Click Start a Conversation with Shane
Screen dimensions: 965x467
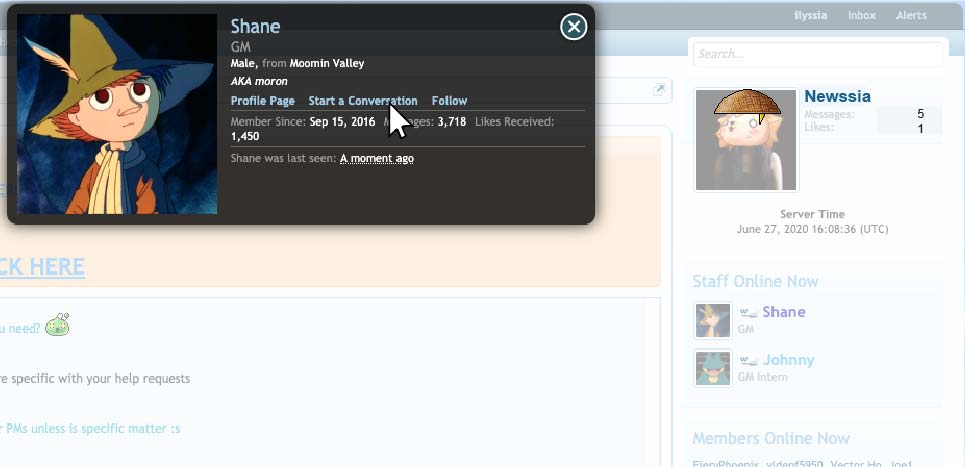[x=362, y=101]
